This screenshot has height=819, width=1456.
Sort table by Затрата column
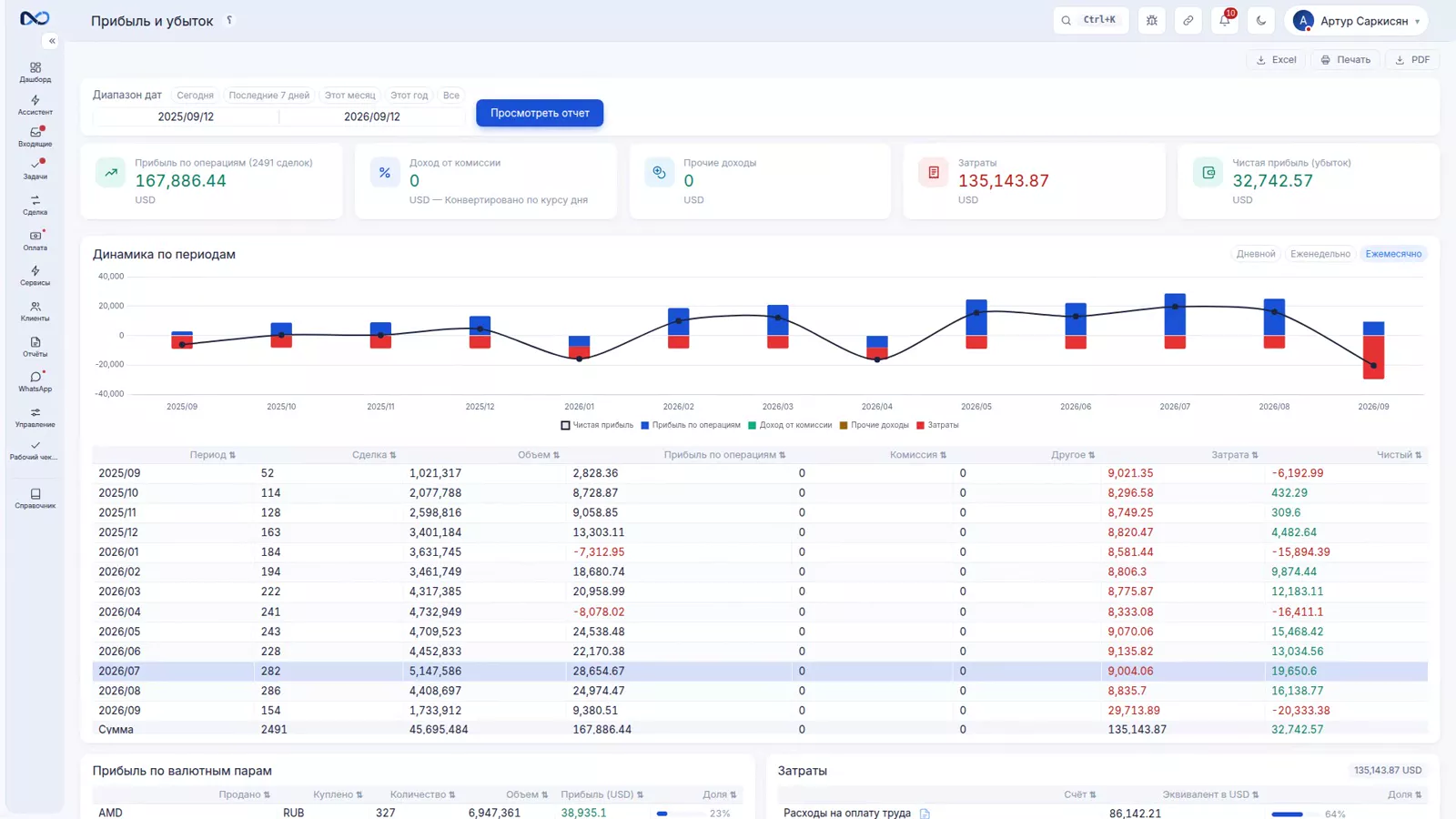tap(1235, 455)
